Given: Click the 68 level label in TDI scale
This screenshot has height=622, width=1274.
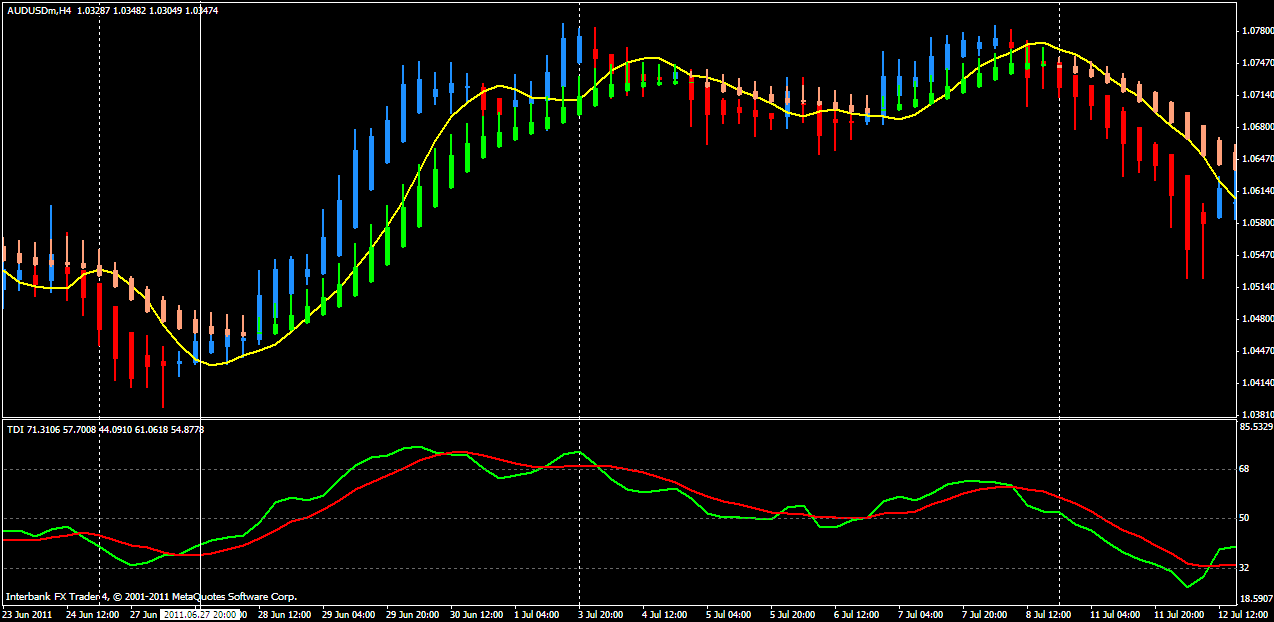Looking at the screenshot, I should pos(1246,468).
